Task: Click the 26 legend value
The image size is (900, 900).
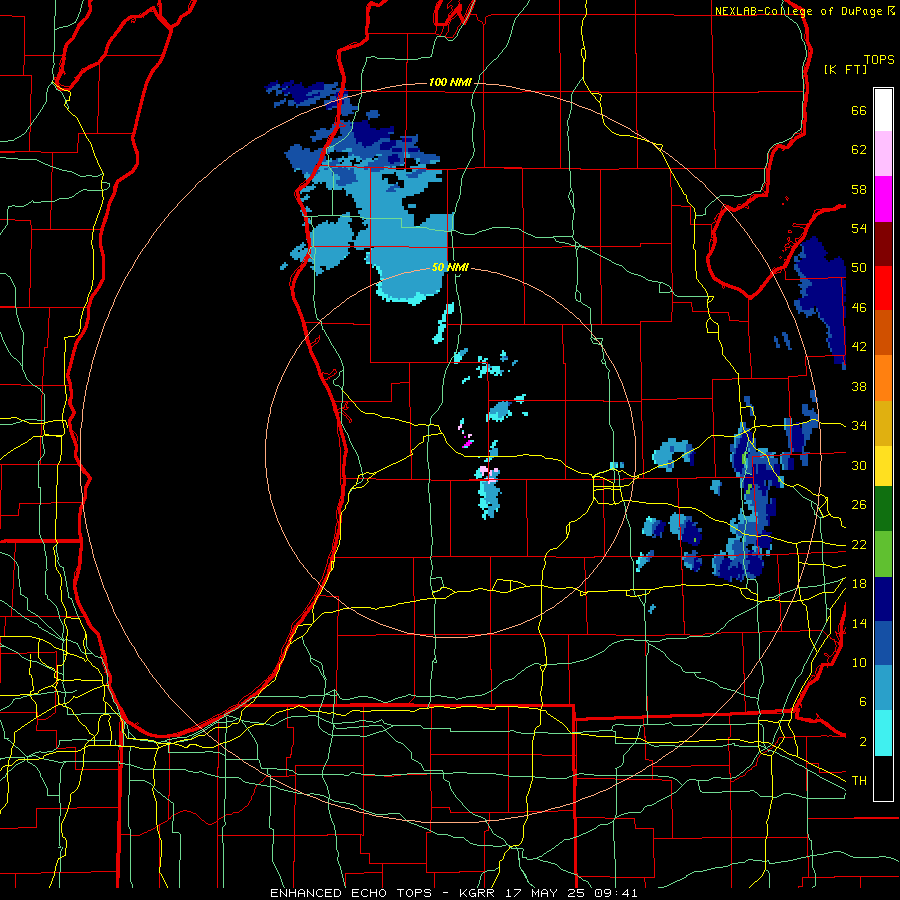Action: (859, 505)
